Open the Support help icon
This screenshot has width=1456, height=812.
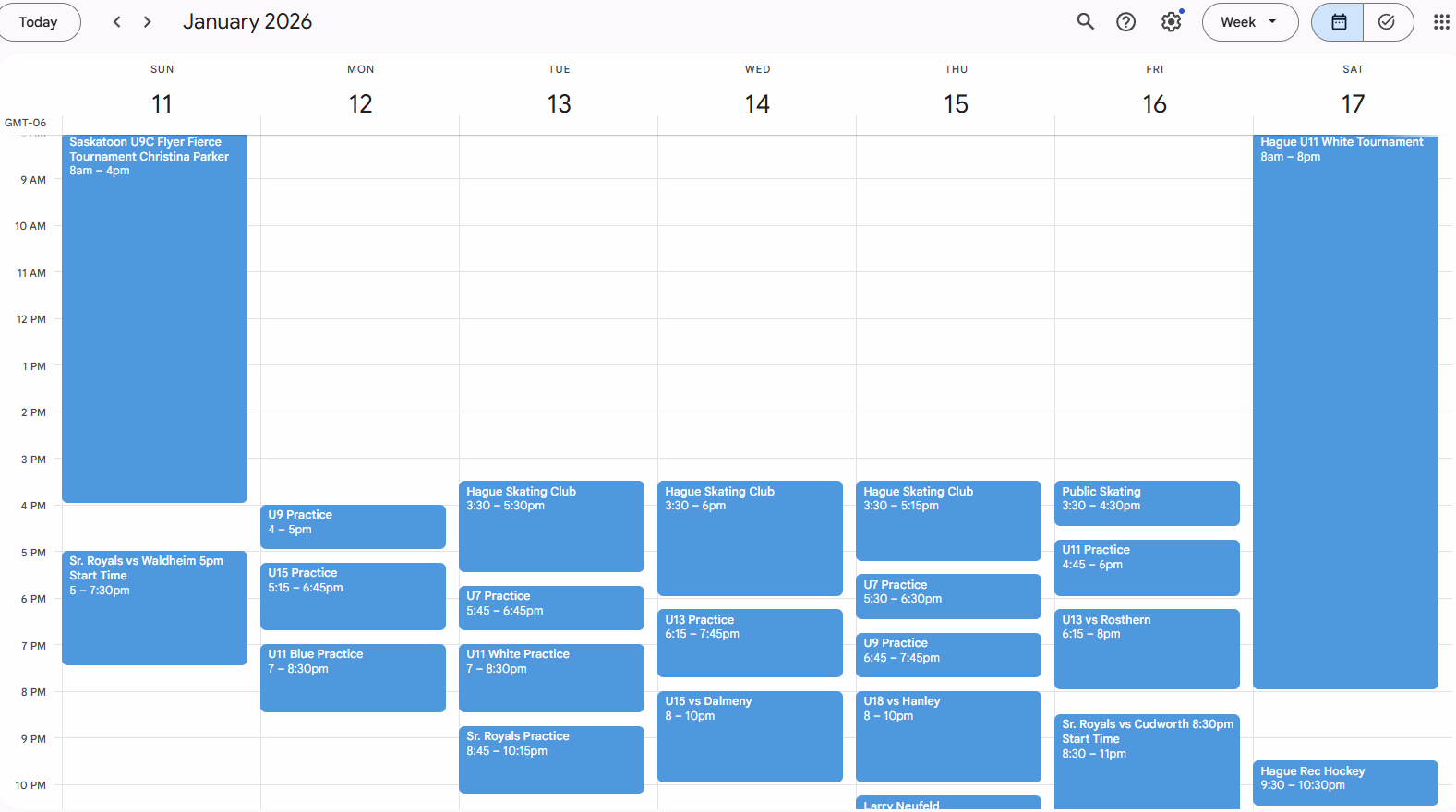click(x=1125, y=22)
